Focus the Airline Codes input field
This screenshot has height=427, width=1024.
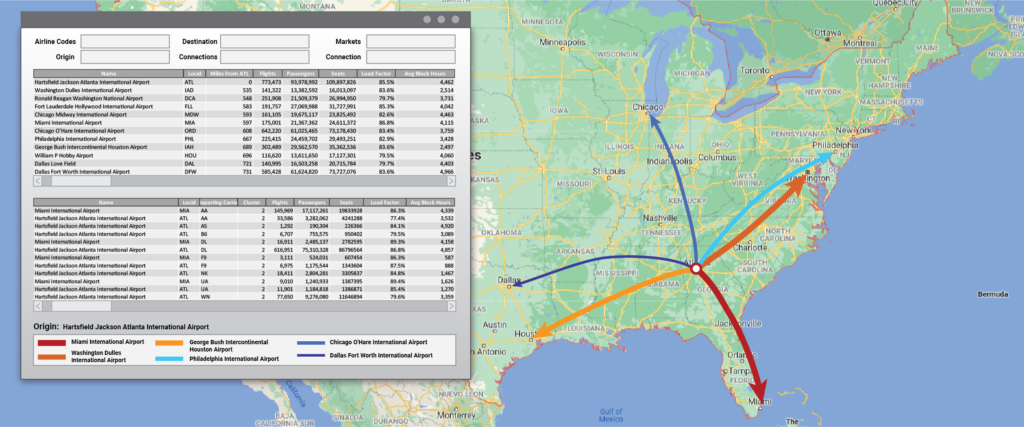[x=125, y=41]
